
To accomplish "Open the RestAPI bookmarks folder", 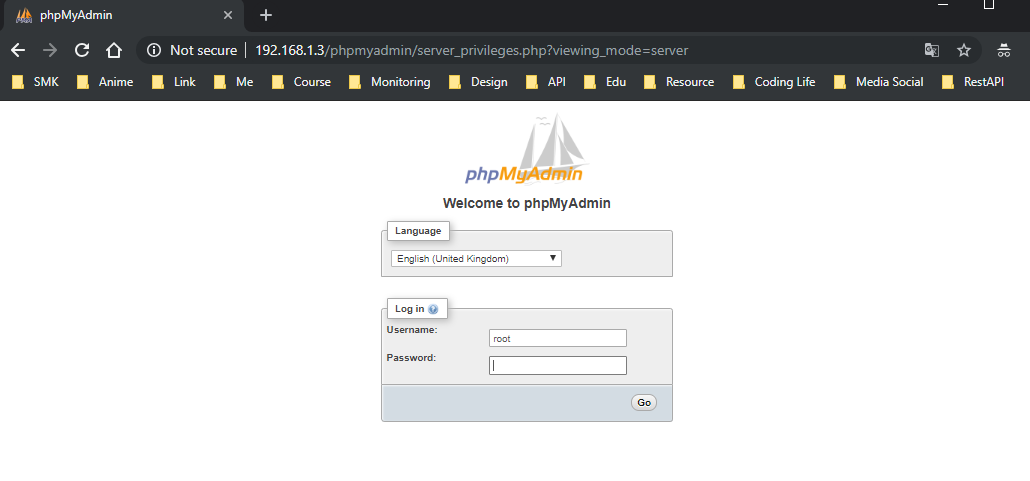I will (x=973, y=82).
